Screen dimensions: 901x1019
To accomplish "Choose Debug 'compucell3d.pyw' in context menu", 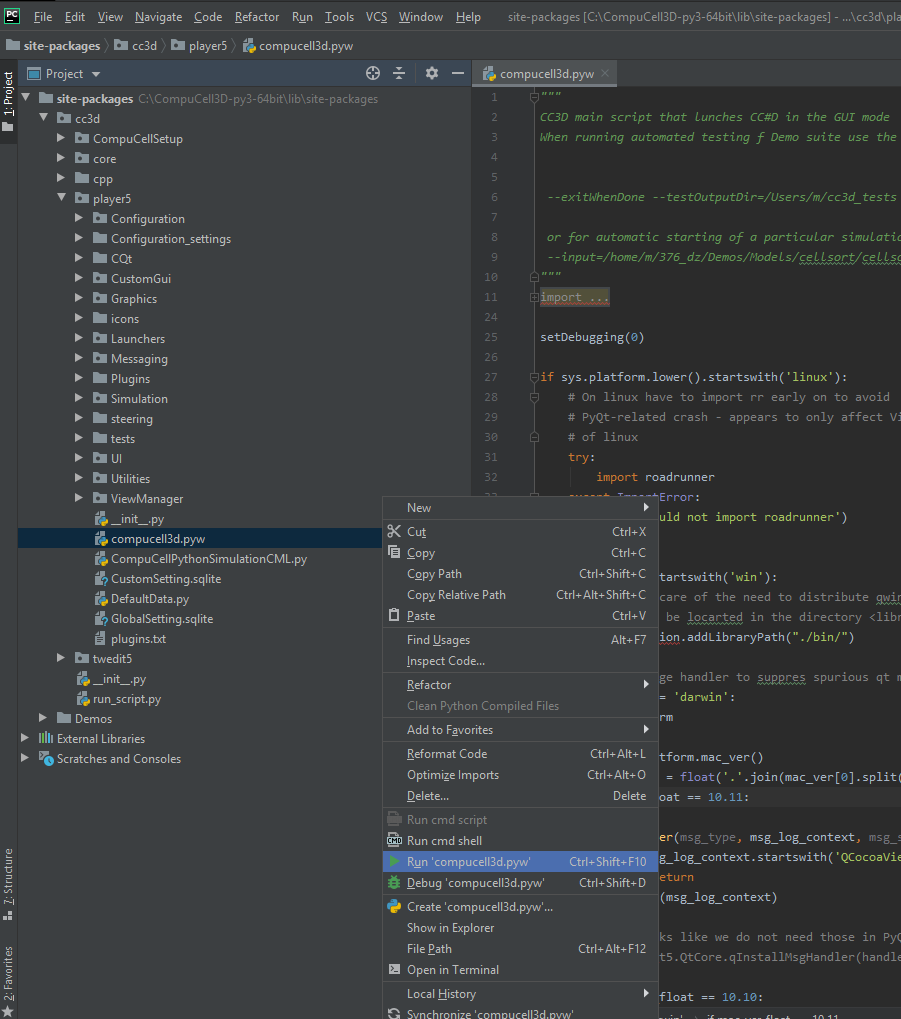I will [521, 883].
